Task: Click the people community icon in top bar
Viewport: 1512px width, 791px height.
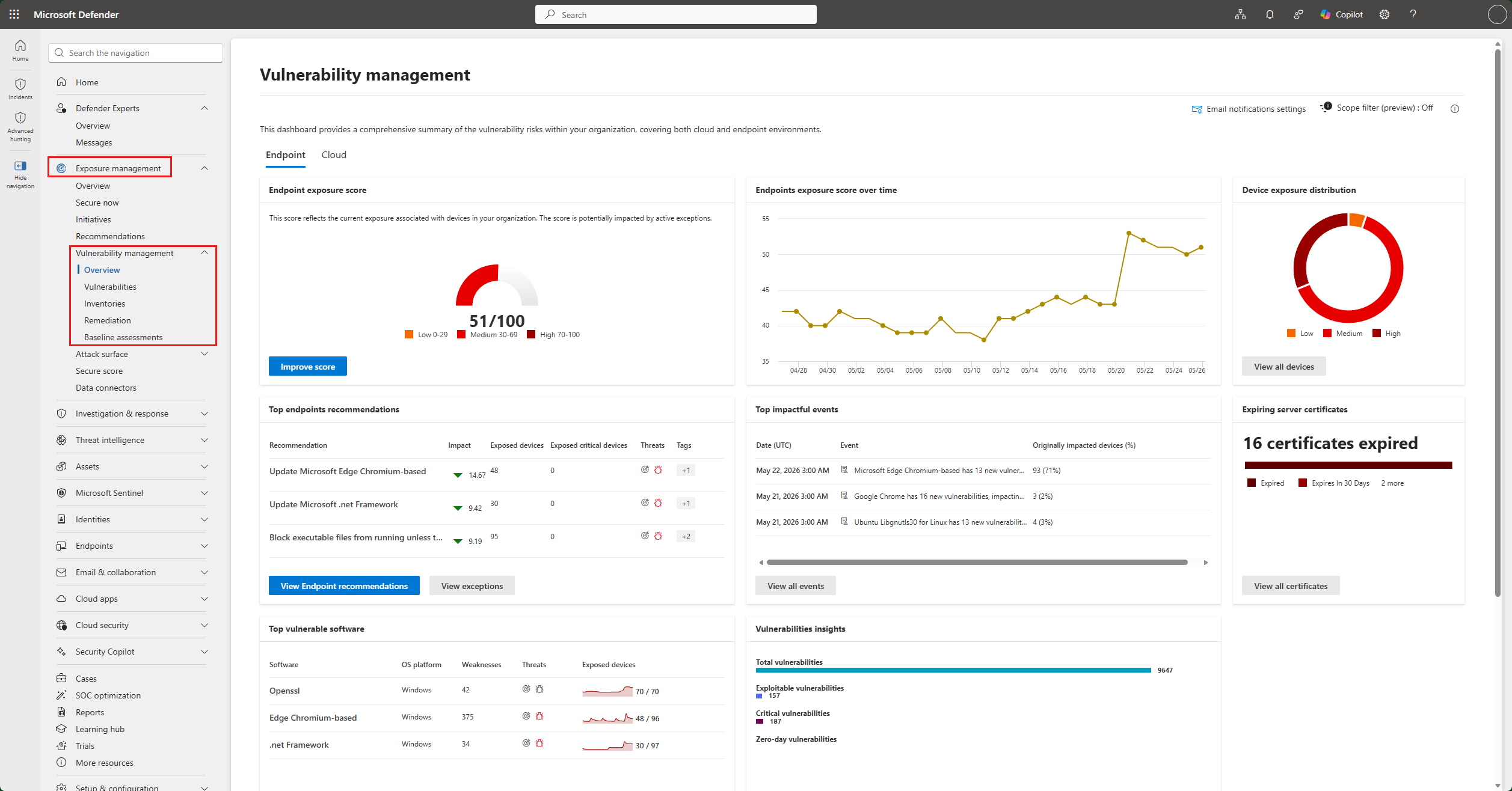Action: (x=1298, y=14)
